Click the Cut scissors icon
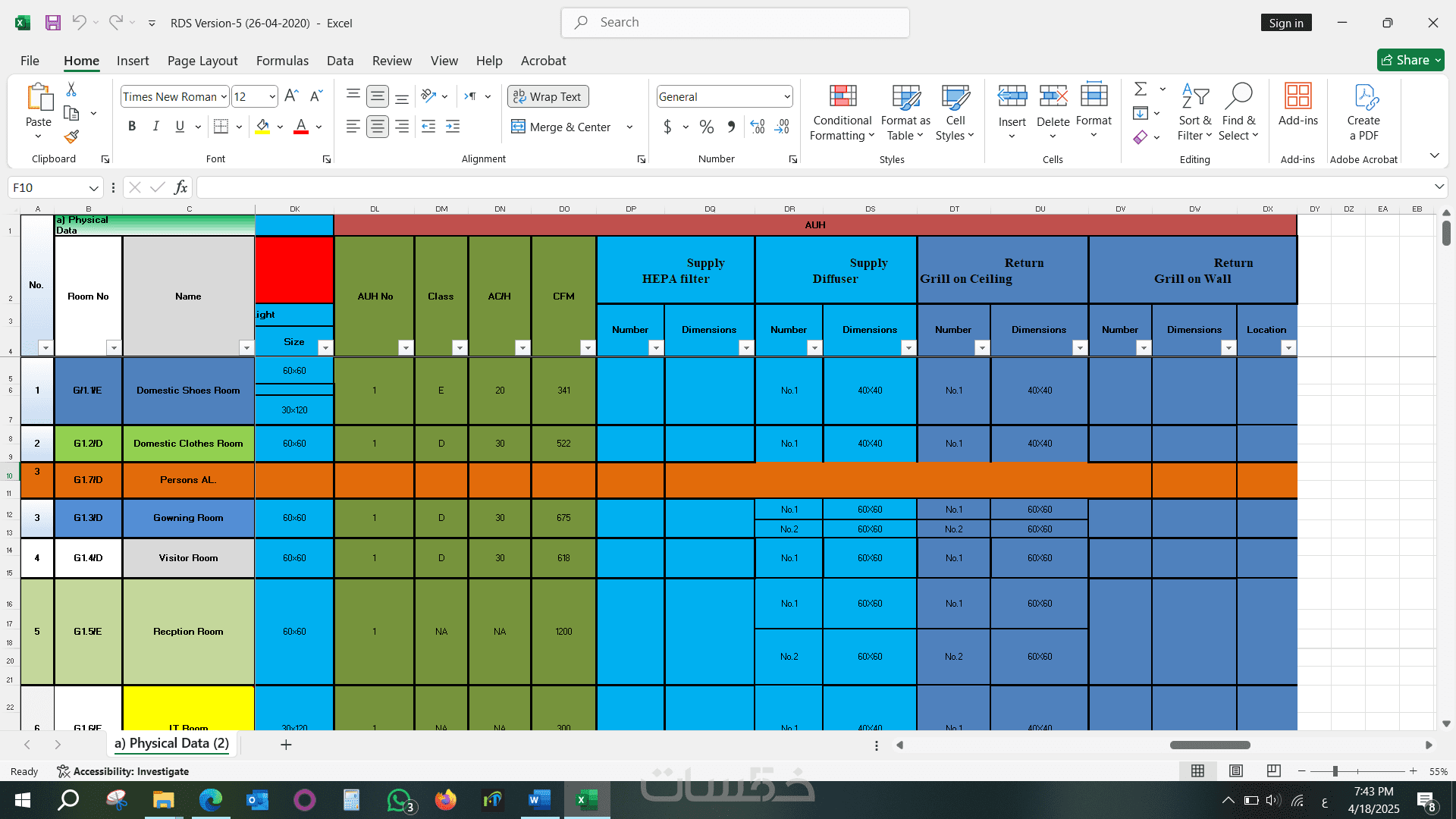The width and height of the screenshot is (1456, 819). [71, 89]
